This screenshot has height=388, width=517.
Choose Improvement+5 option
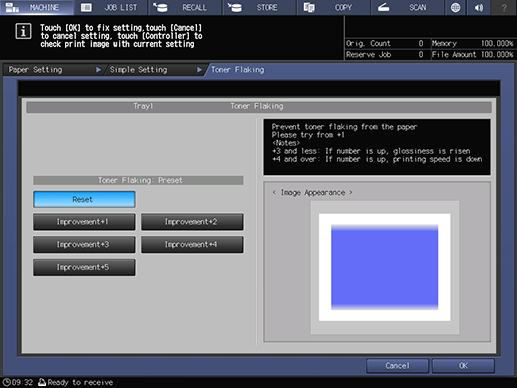pyautogui.click(x=84, y=267)
